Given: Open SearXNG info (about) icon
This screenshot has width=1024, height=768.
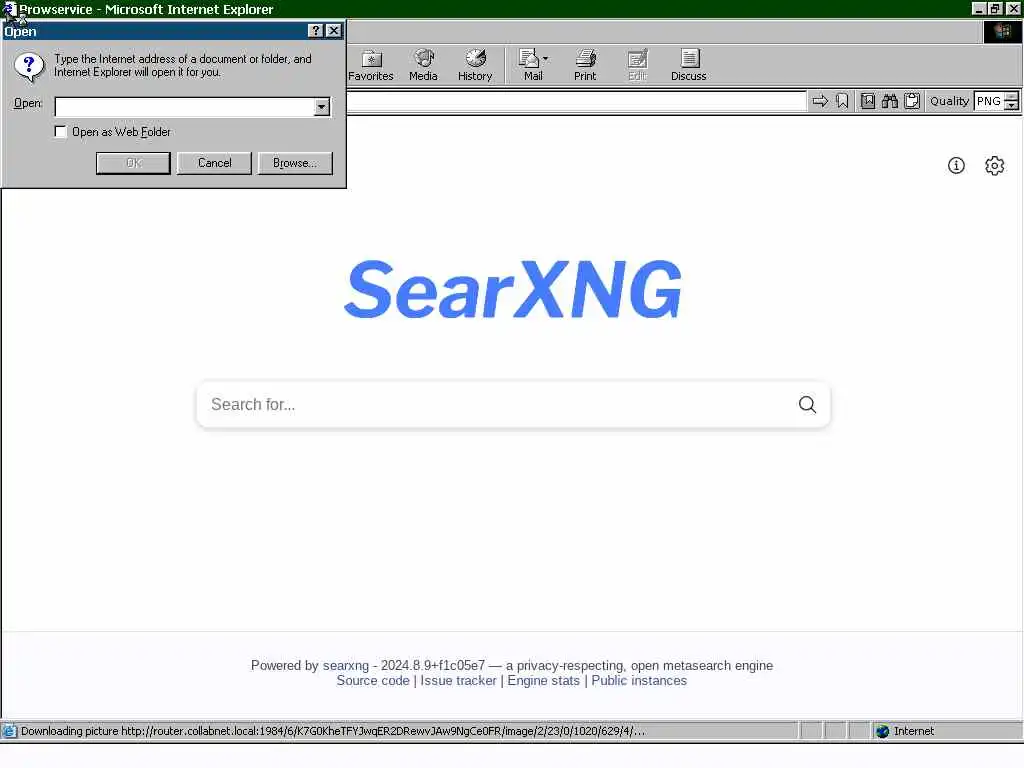Looking at the screenshot, I should pyautogui.click(x=956, y=166).
